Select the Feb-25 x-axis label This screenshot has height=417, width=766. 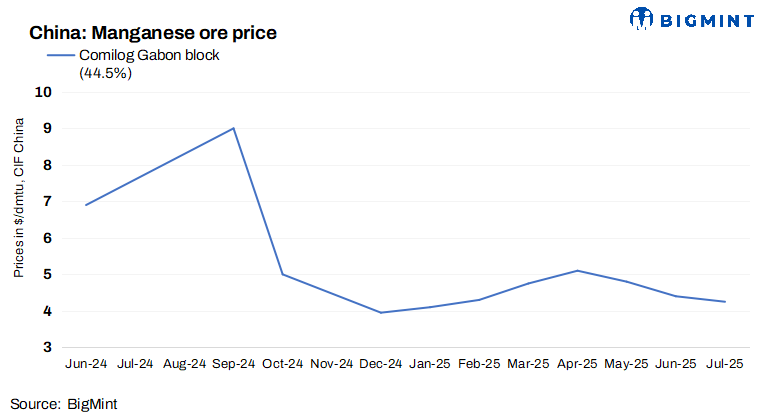coord(478,365)
